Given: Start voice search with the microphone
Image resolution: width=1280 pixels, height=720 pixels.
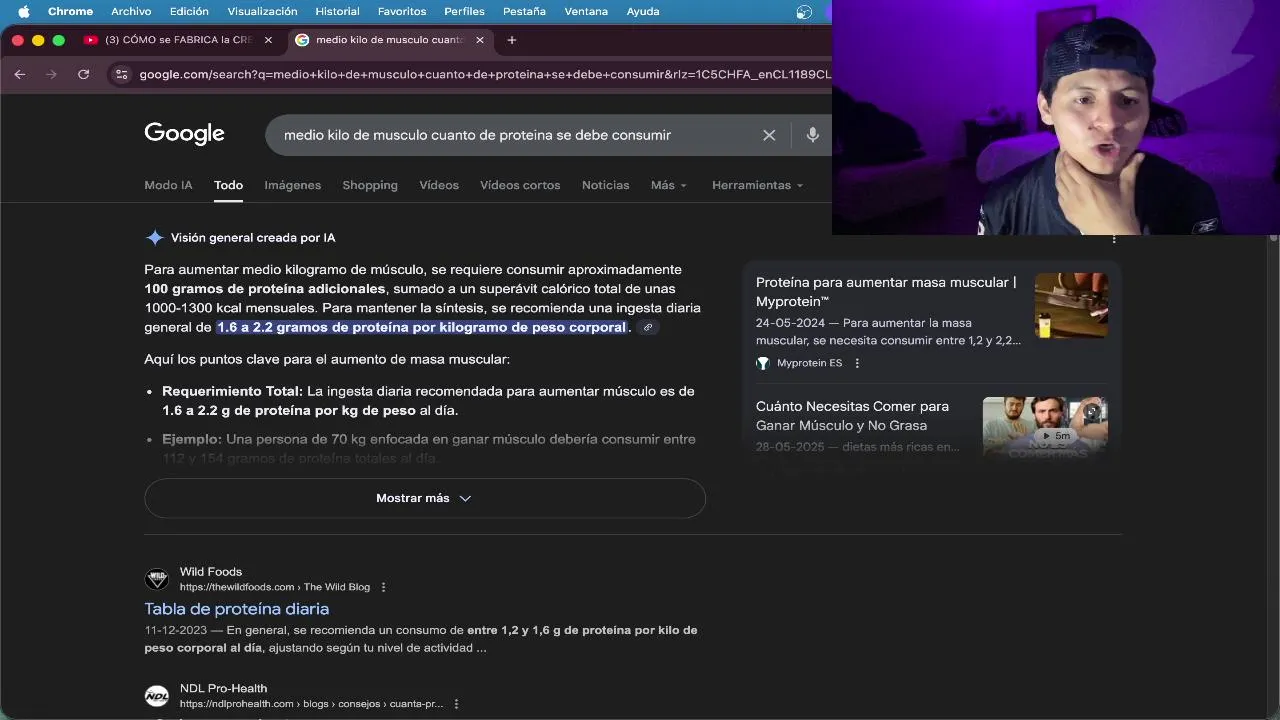Looking at the screenshot, I should [x=812, y=135].
